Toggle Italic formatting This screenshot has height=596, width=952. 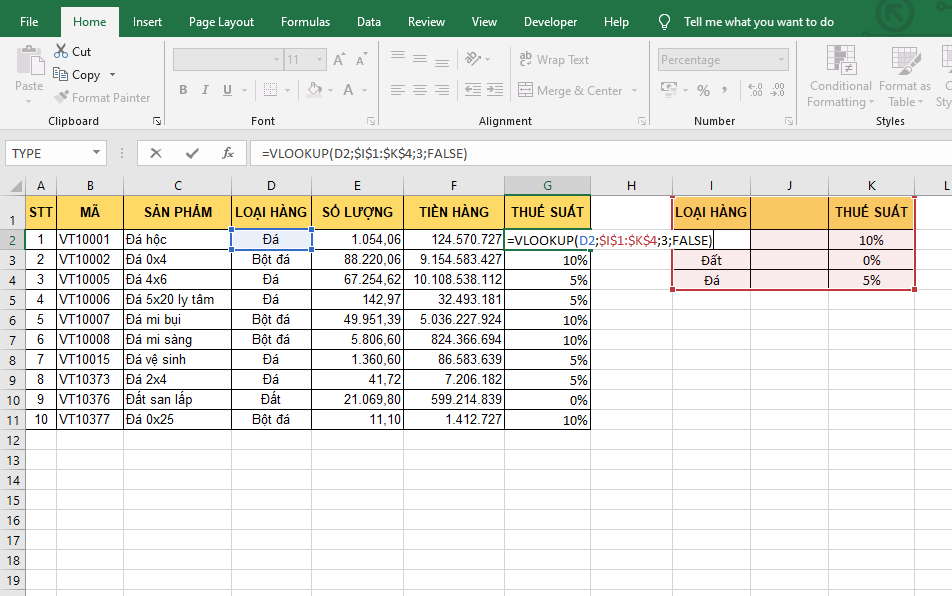(x=207, y=90)
